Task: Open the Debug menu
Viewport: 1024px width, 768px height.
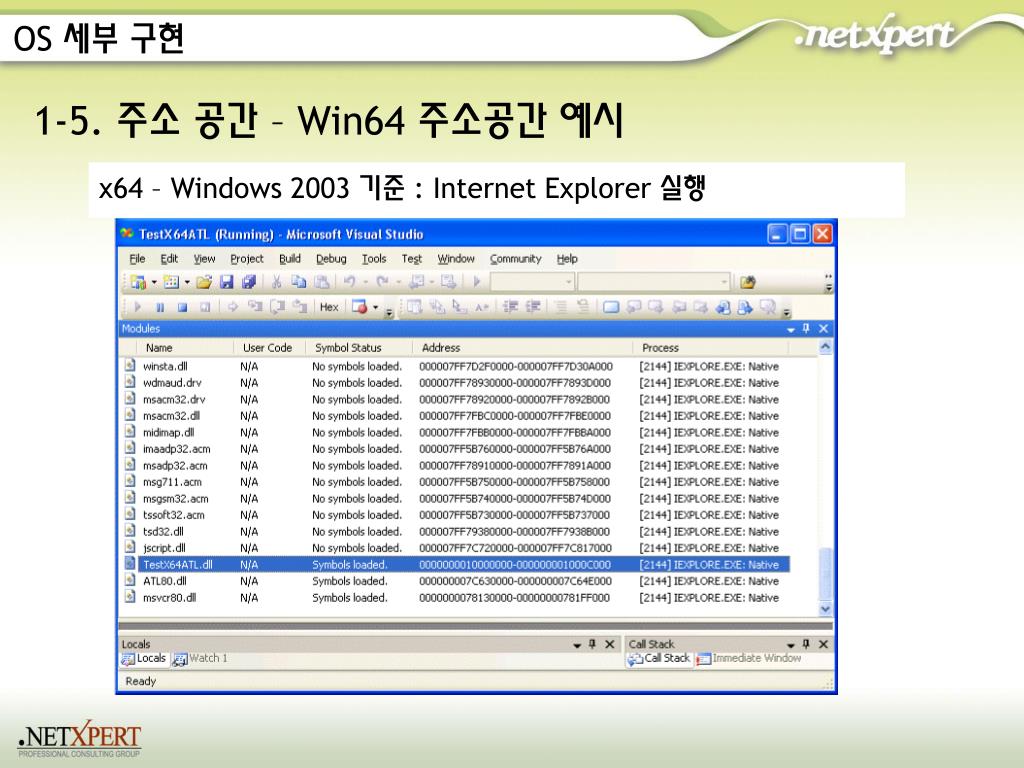Action: [x=331, y=259]
